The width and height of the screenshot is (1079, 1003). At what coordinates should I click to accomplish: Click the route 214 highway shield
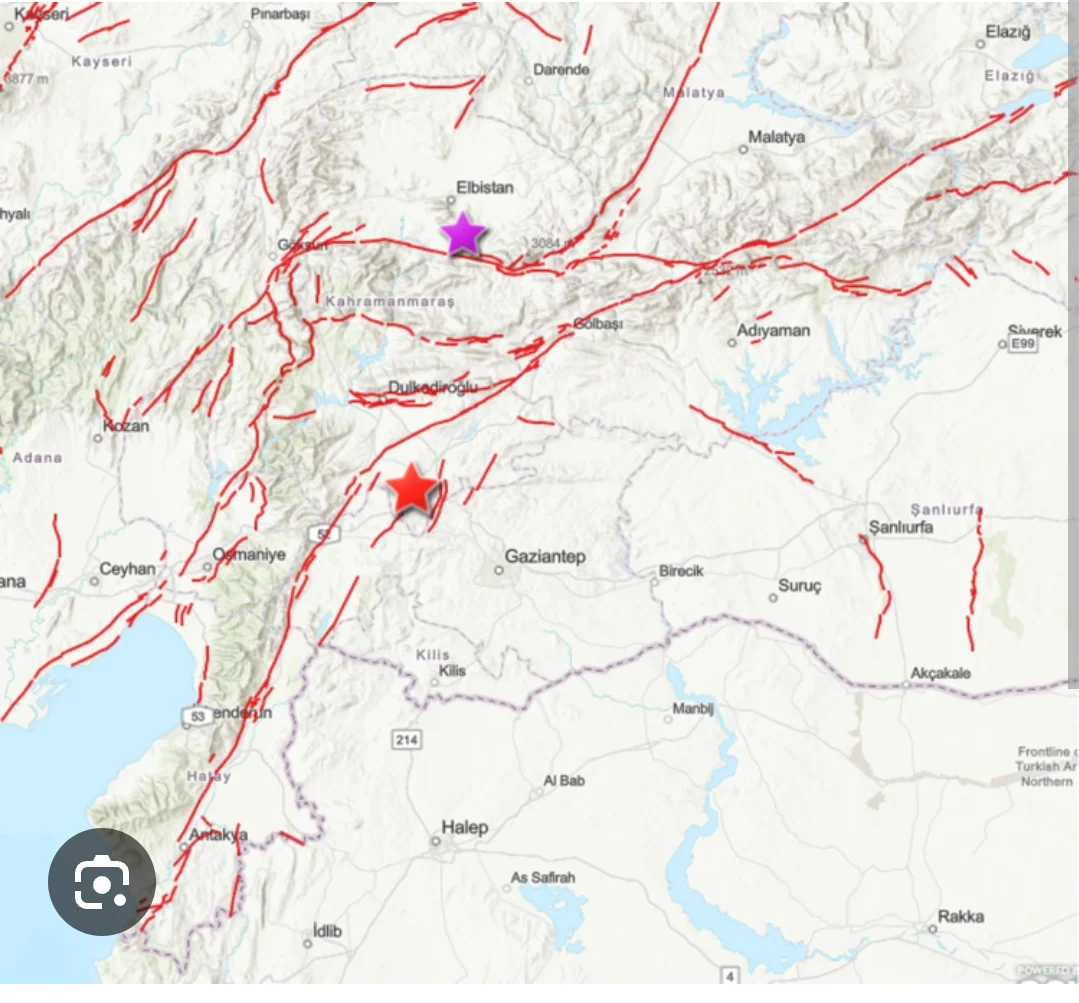(x=406, y=740)
